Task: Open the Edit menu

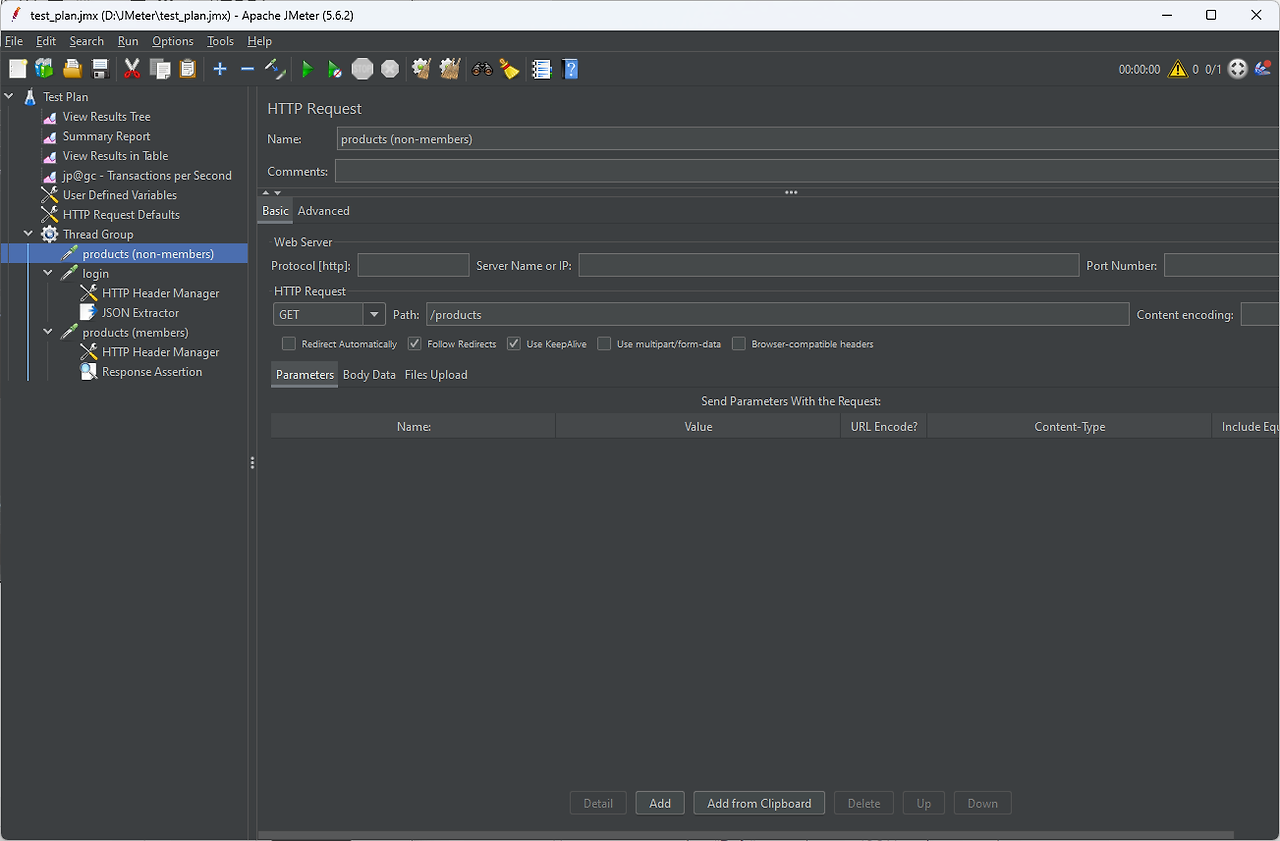Action: tap(46, 41)
